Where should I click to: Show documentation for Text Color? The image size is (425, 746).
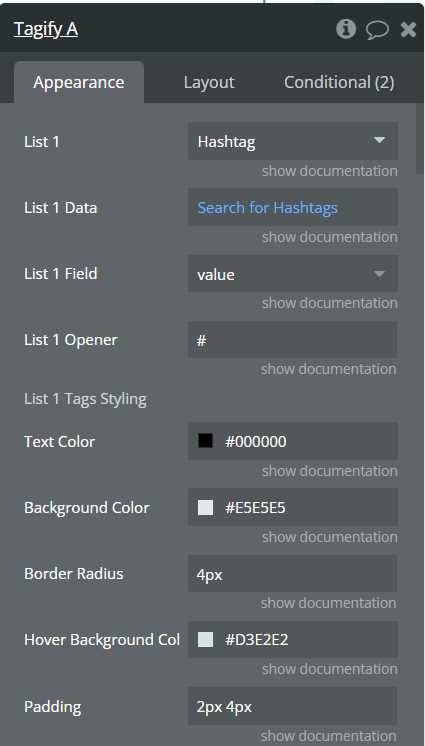point(329,471)
